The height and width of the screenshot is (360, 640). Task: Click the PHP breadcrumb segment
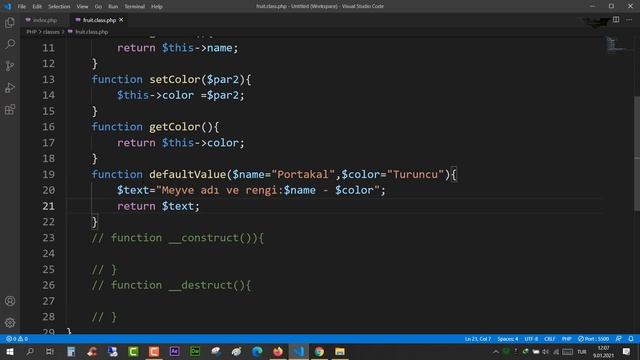point(31,32)
